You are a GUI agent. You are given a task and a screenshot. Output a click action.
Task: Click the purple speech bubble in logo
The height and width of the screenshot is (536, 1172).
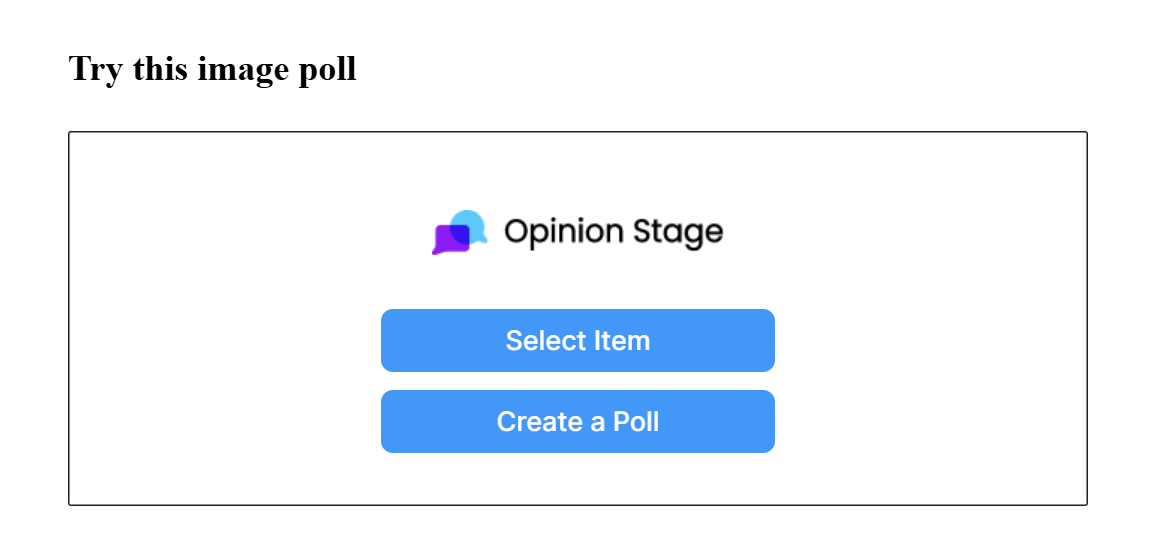point(449,240)
